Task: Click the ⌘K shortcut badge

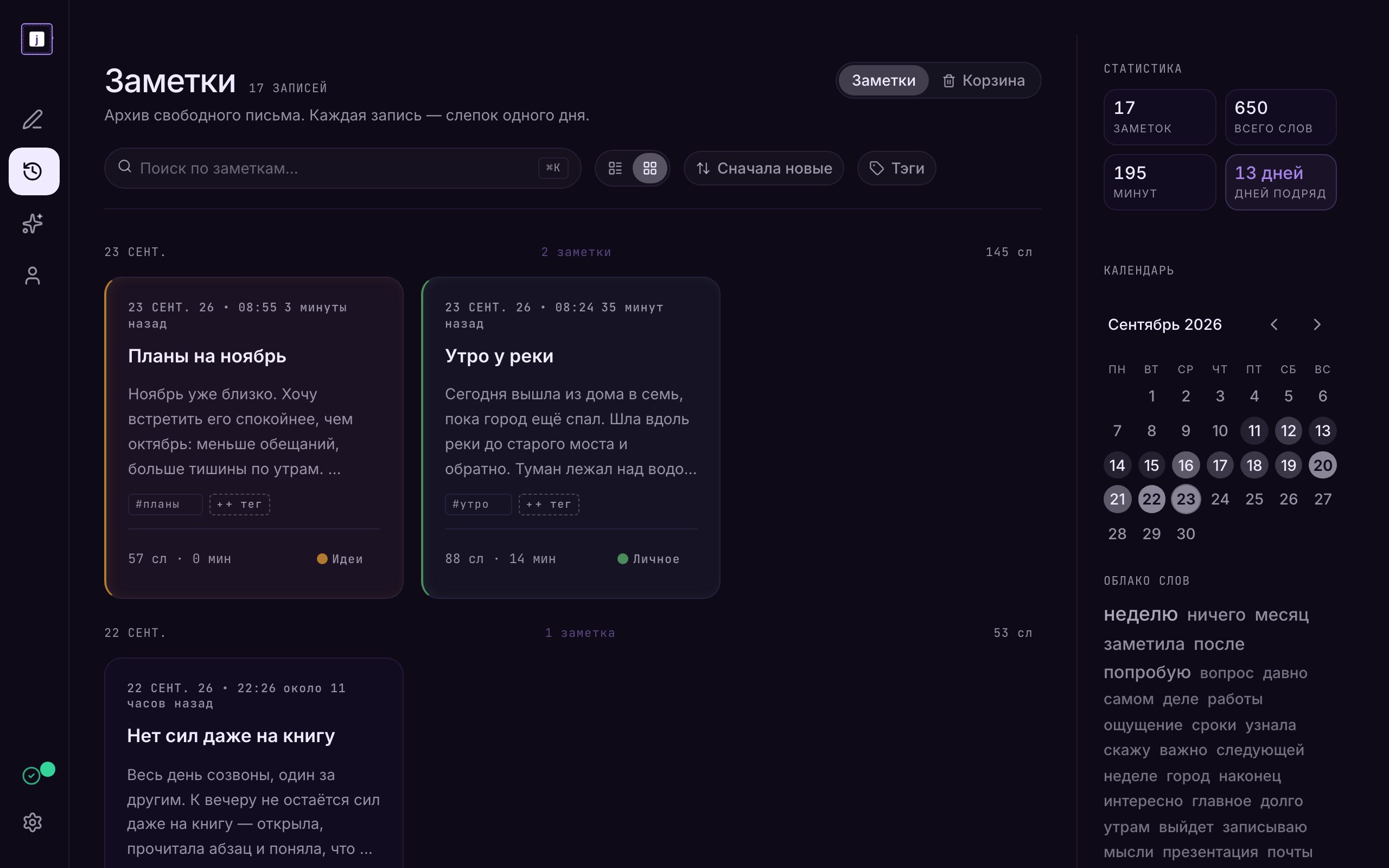Action: [x=553, y=168]
